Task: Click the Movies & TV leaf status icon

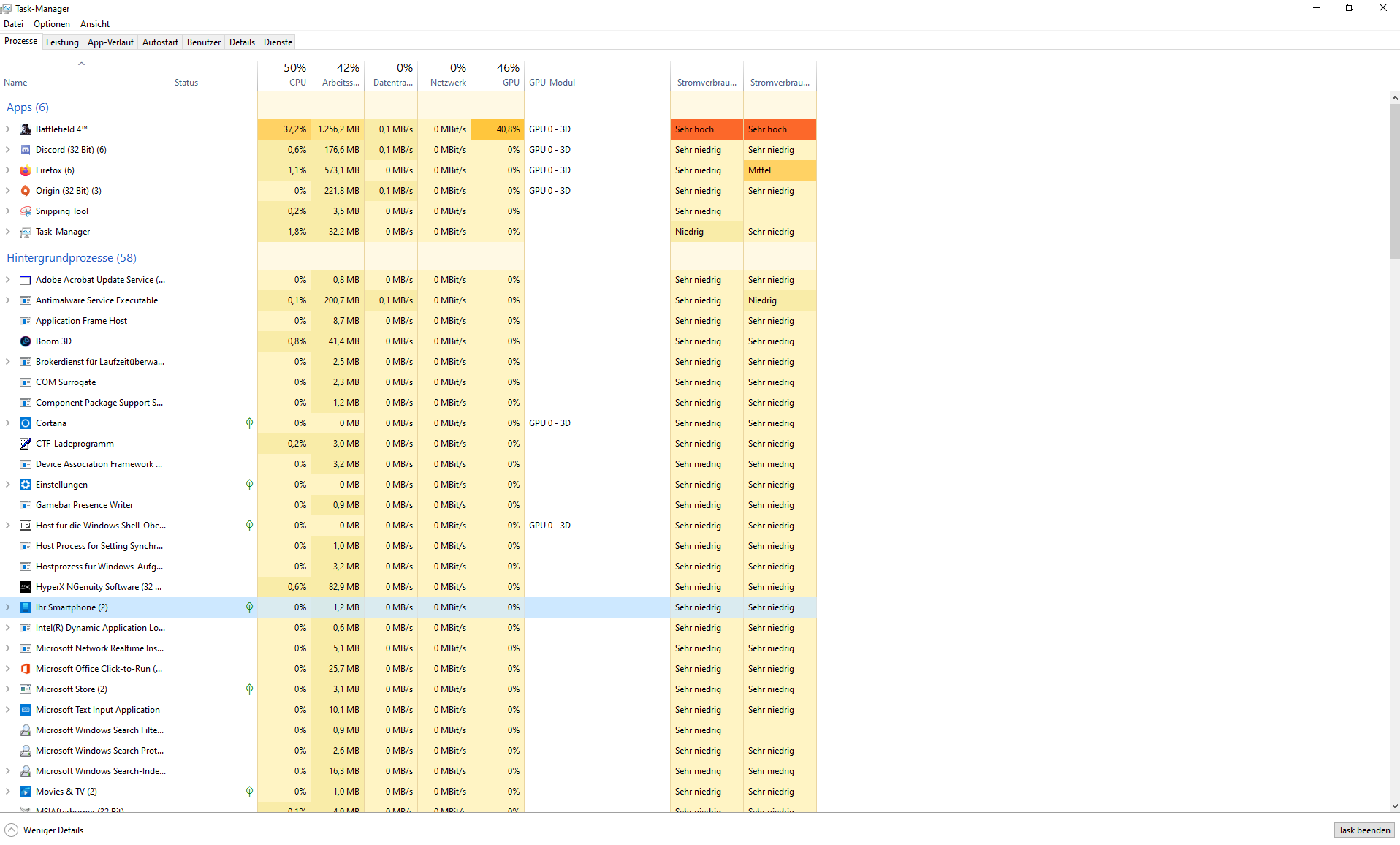Action: (x=249, y=792)
